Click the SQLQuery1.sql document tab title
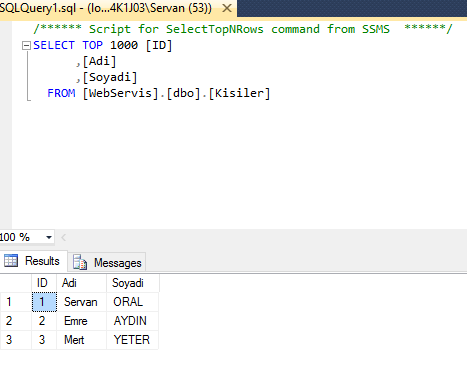The height and width of the screenshot is (380, 467). [x=105, y=8]
